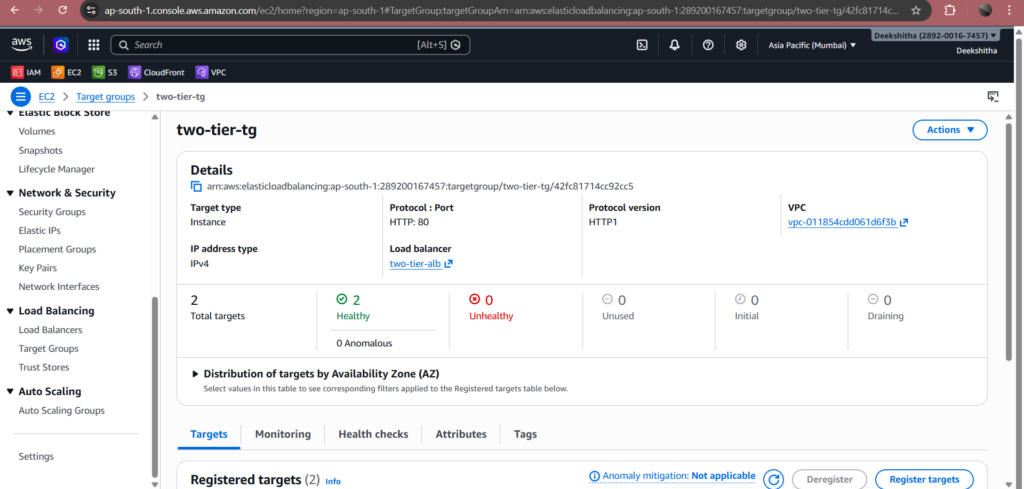Open the console settings gear icon
Image resolution: width=1024 pixels, height=489 pixels.
pyautogui.click(x=741, y=45)
